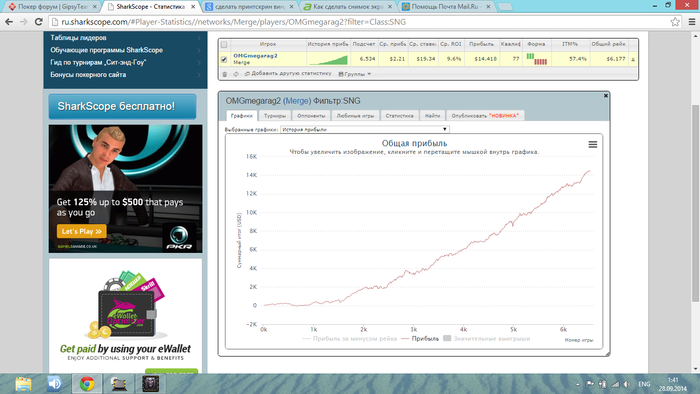Click the Merge link in the panel title

tap(297, 101)
